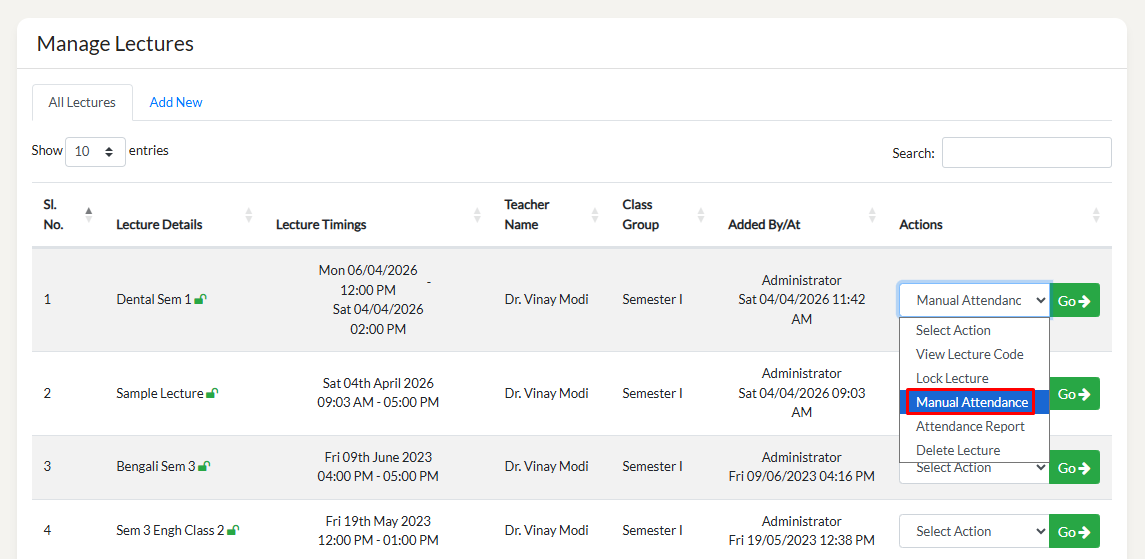
Task: Click the unlock icon beside Sample Lecture
Action: pos(212,394)
